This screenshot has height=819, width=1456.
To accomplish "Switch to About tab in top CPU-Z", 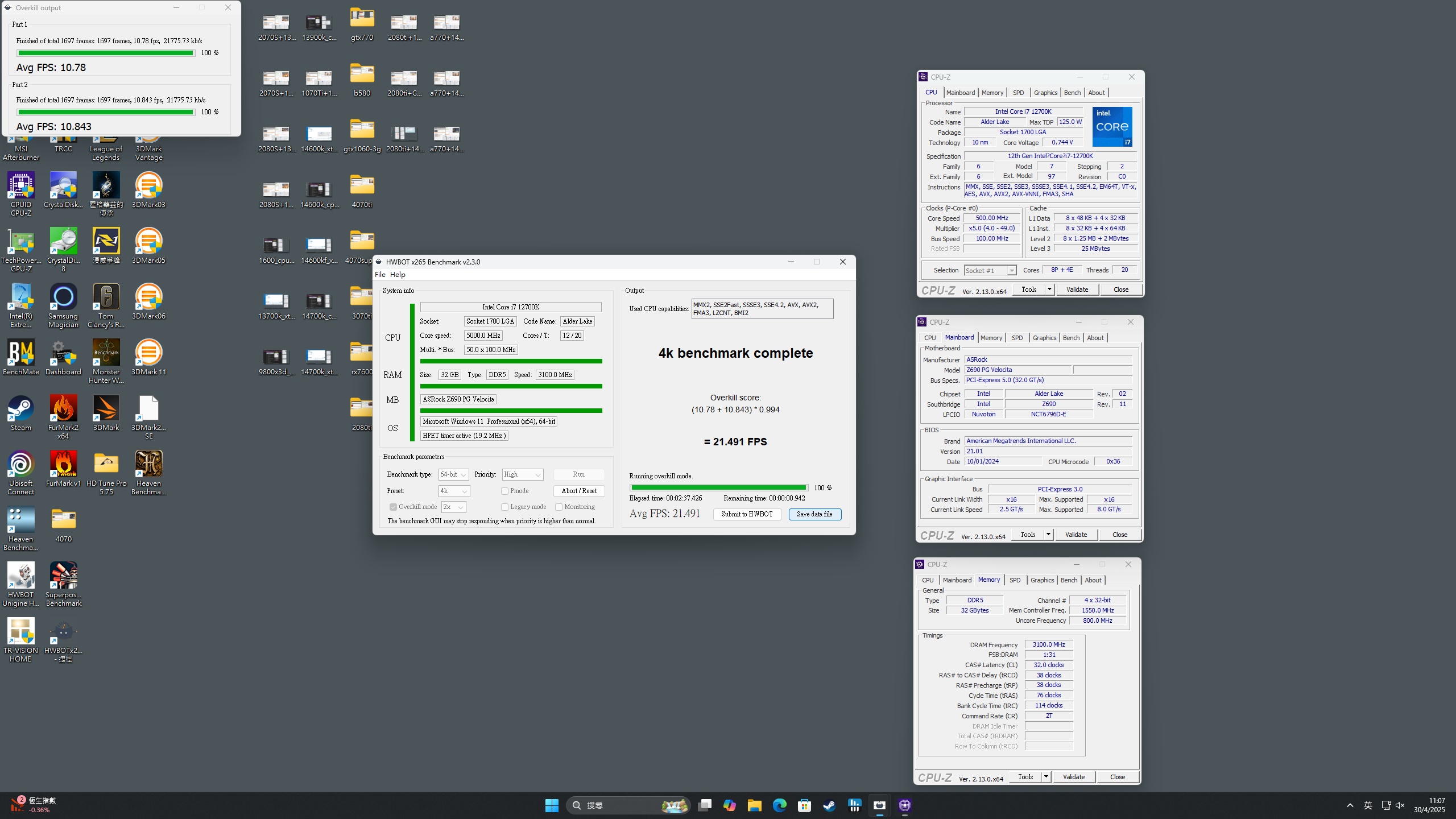I will point(1096,93).
